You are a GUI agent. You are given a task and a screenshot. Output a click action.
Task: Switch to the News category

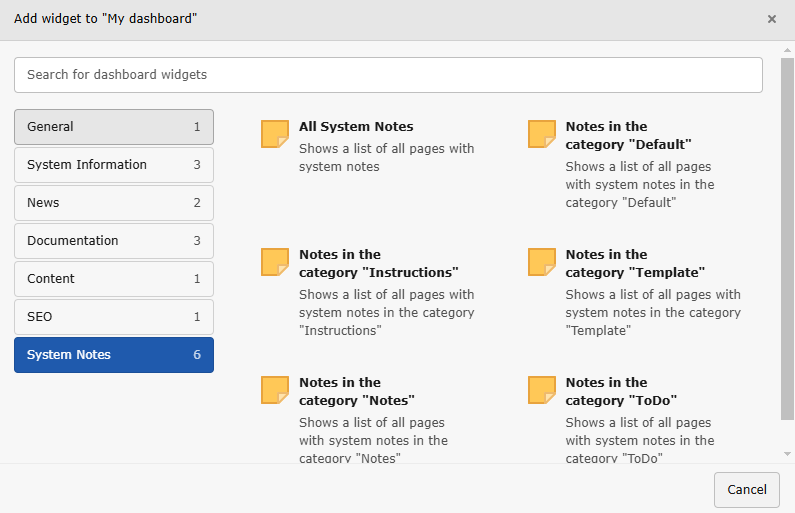pos(114,203)
